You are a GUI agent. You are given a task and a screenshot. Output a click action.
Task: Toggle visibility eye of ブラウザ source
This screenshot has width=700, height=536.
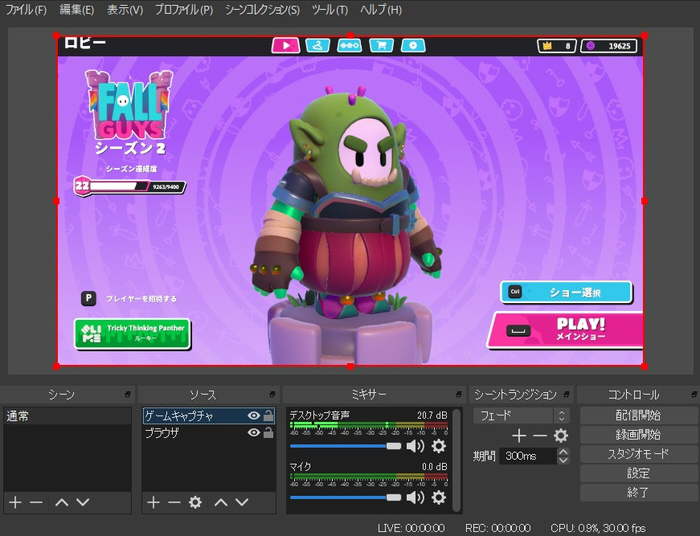254,432
